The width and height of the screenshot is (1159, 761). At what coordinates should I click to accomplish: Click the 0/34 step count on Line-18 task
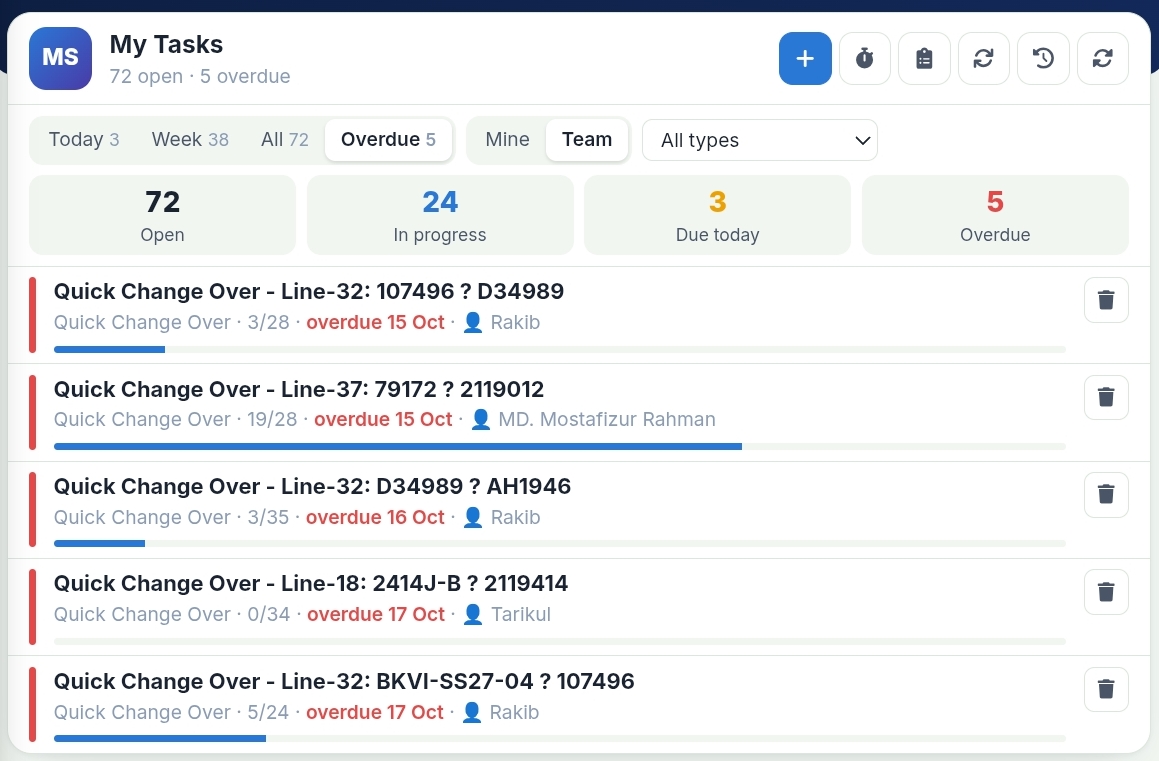[x=269, y=615]
